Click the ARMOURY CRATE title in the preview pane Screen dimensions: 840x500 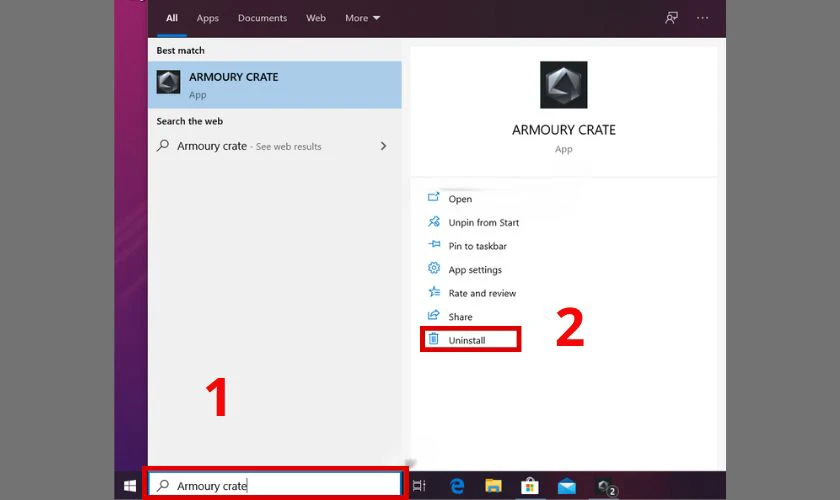point(564,130)
